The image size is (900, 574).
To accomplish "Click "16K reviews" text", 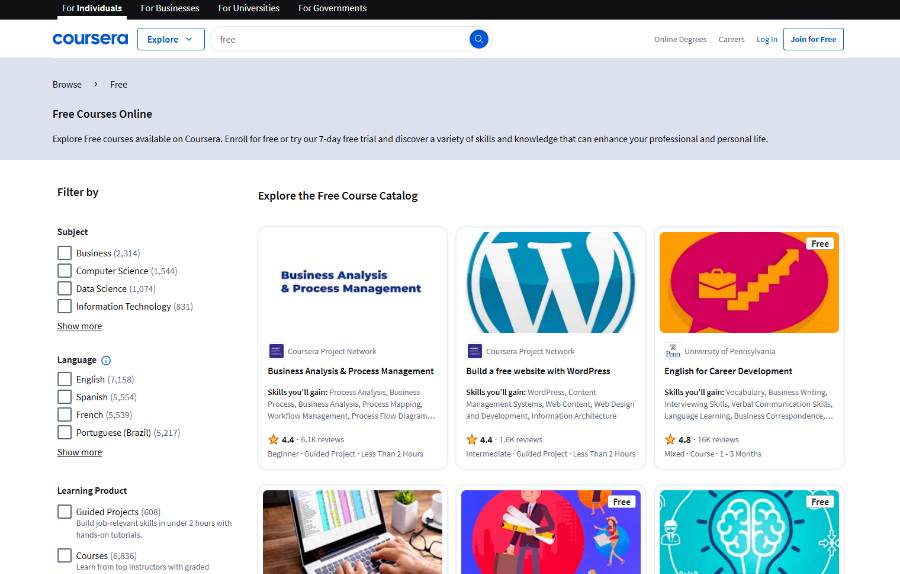I will click(719, 440).
